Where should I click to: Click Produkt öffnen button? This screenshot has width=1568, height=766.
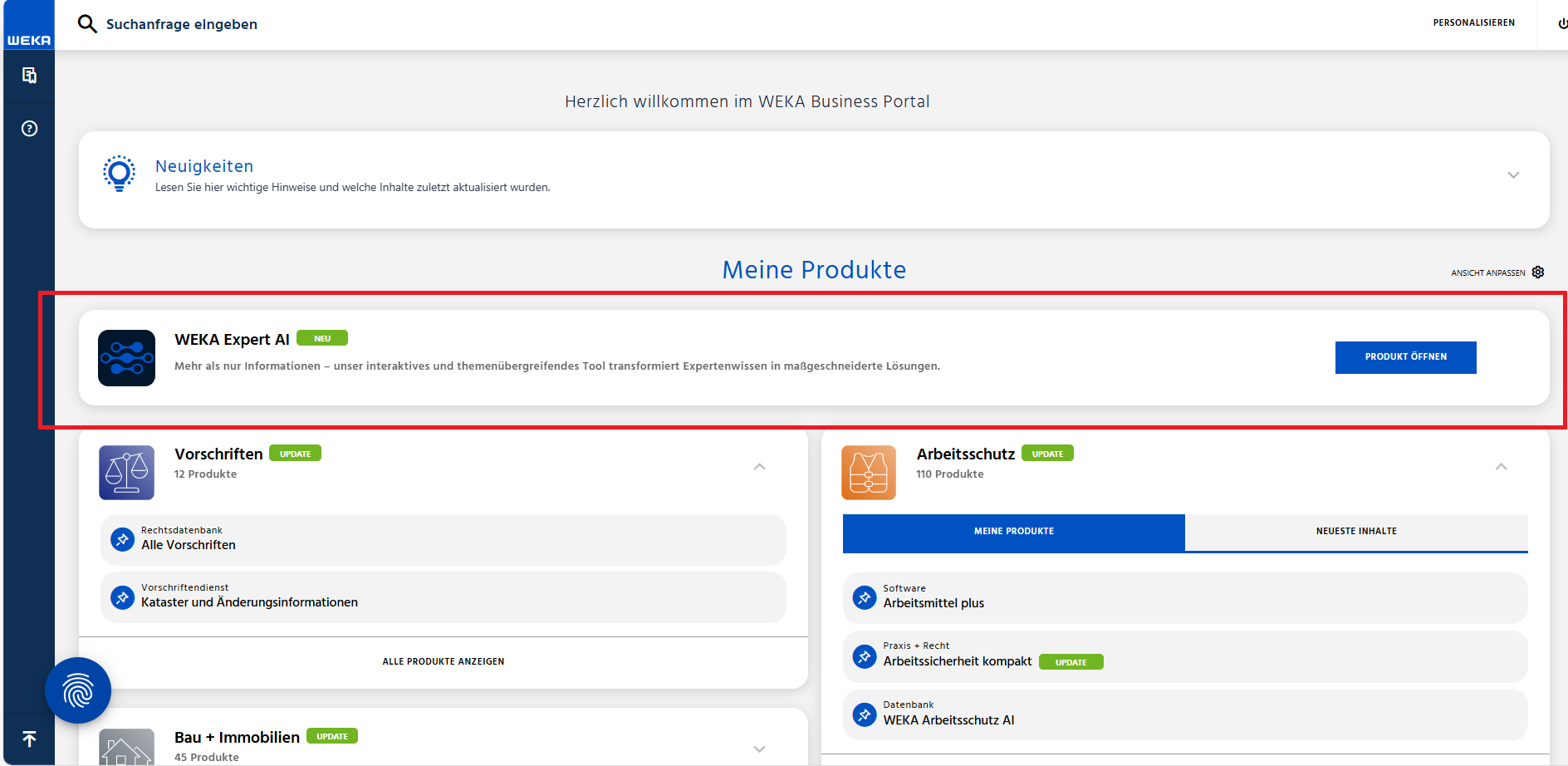point(1406,357)
